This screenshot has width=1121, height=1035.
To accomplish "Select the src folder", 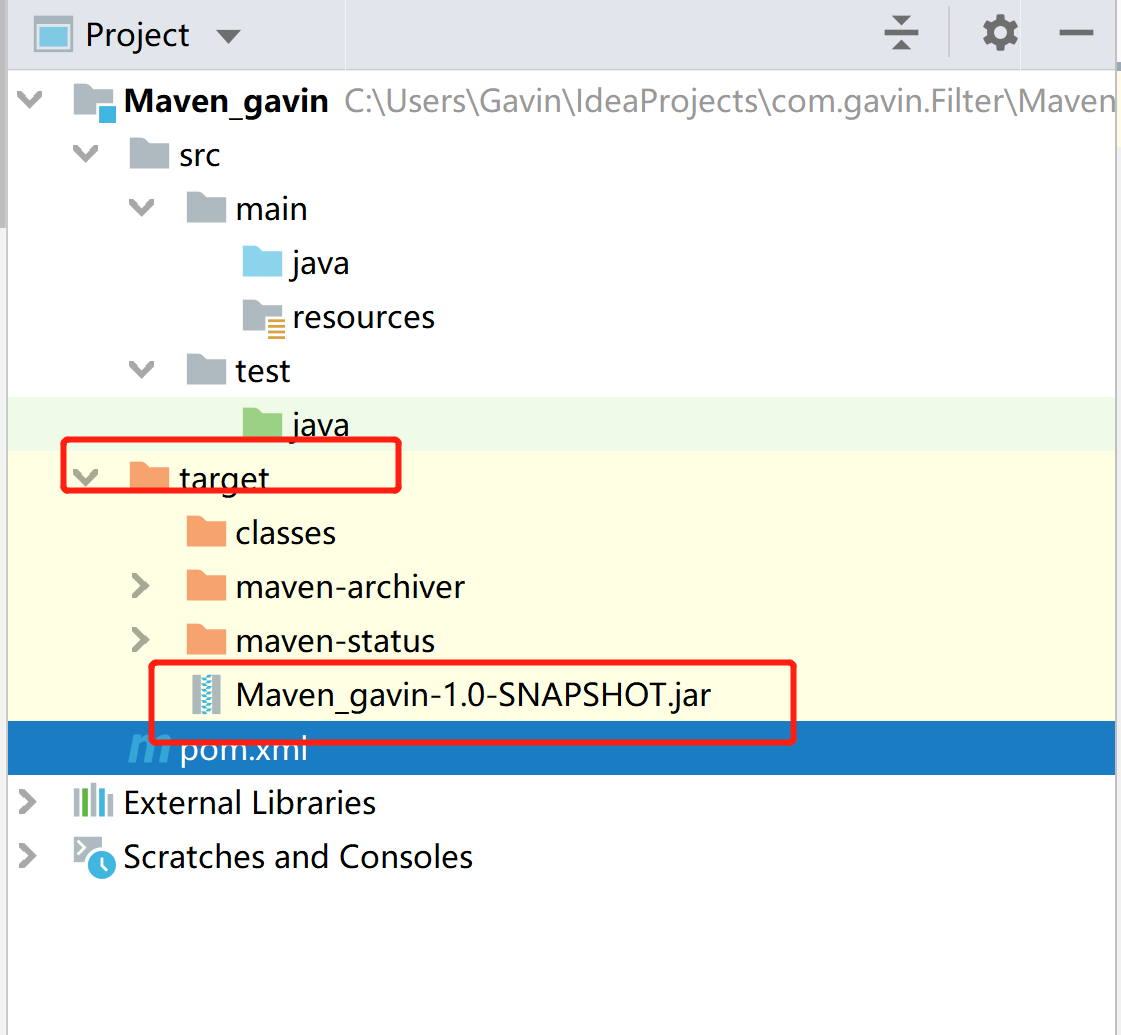I will 199,156.
